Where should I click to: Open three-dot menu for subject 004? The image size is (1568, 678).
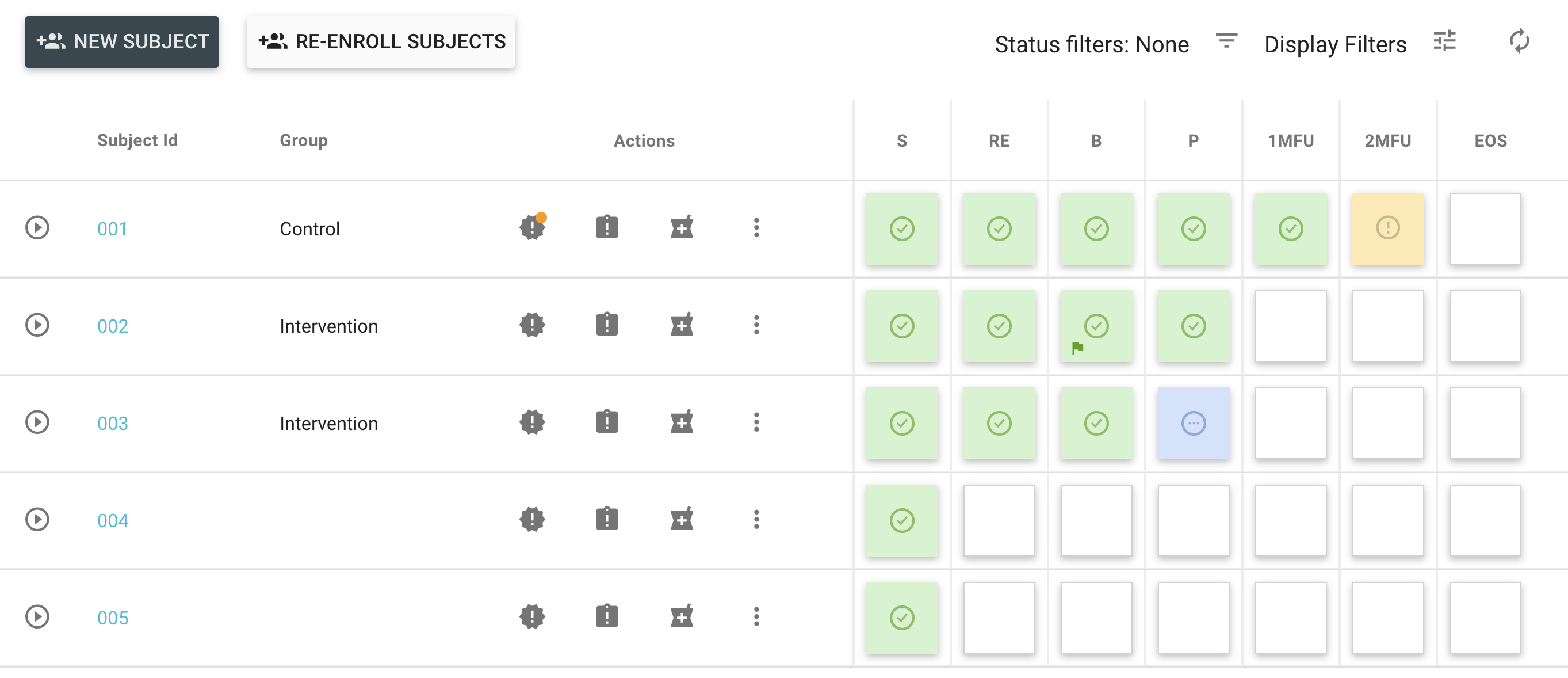coord(756,520)
